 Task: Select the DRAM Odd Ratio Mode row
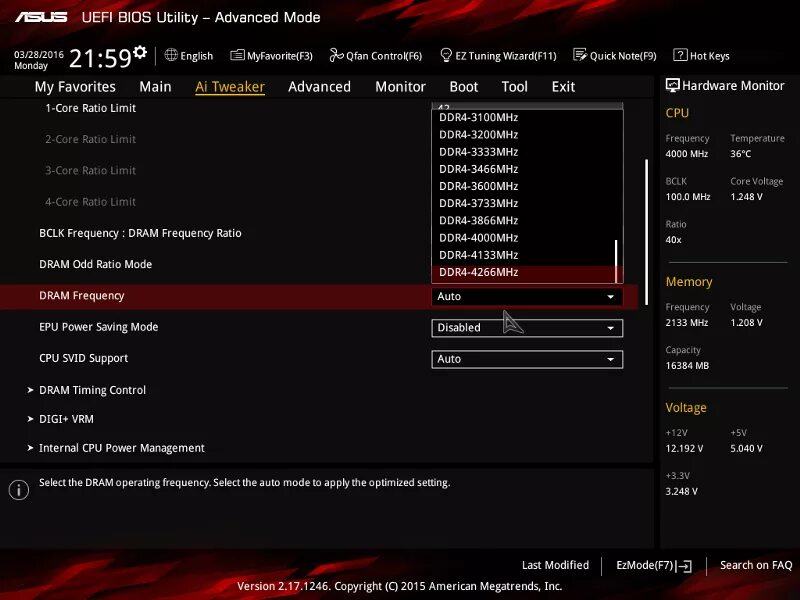coord(95,265)
